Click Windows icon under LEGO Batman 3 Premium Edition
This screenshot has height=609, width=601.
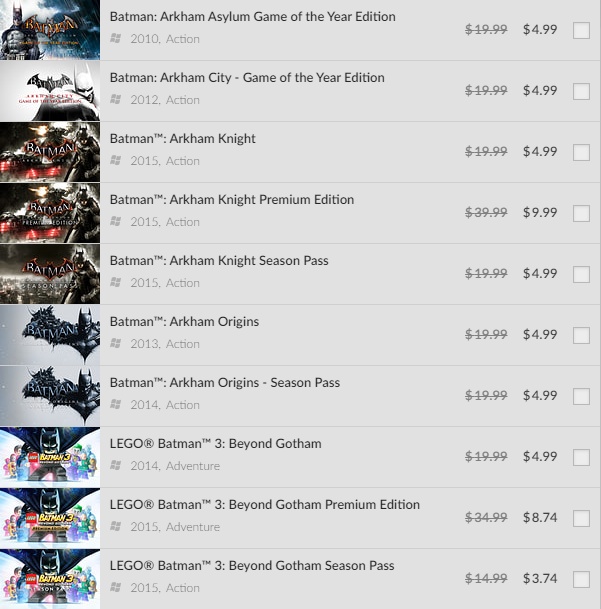click(115, 526)
